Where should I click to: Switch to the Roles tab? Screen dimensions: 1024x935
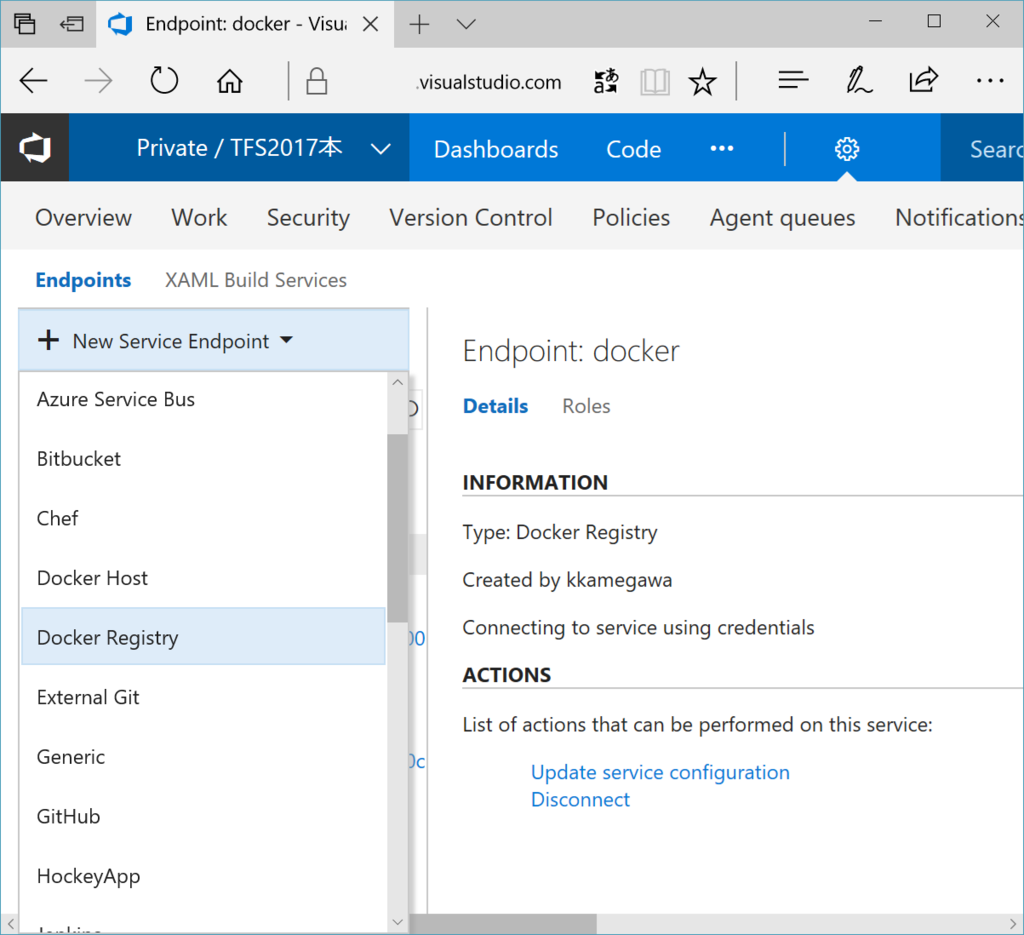tap(586, 406)
